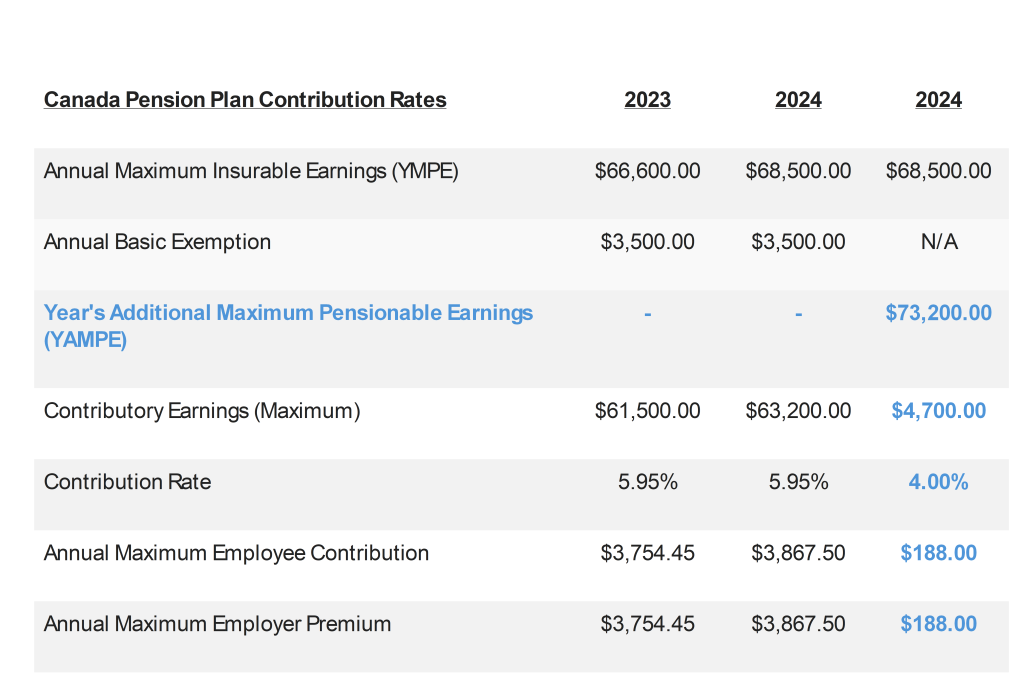The image size is (1024, 674).
Task: Click the blue 4.00% contribution rate
Action: coord(938,482)
